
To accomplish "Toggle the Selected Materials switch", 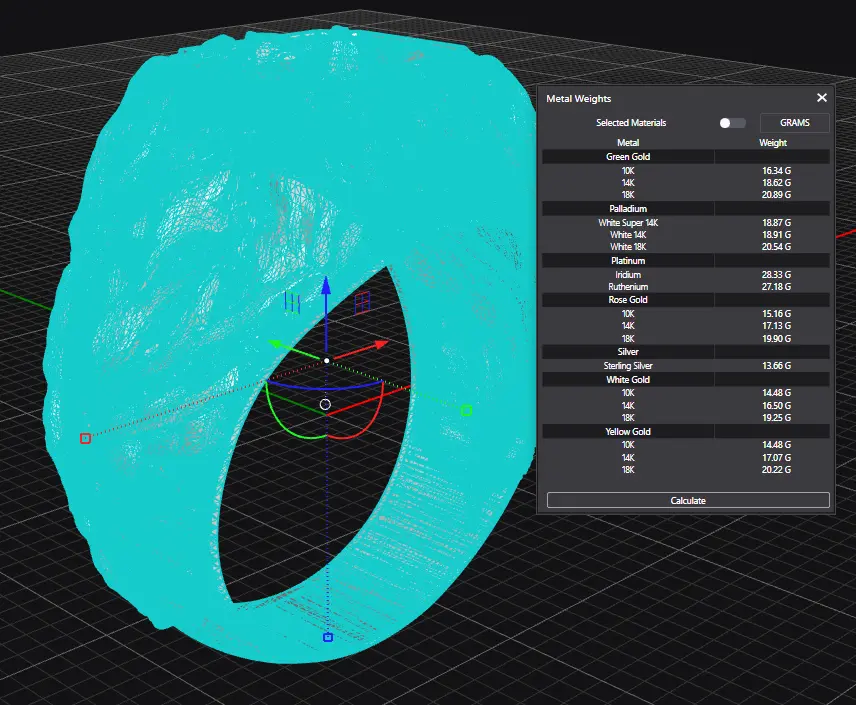I will pos(732,123).
